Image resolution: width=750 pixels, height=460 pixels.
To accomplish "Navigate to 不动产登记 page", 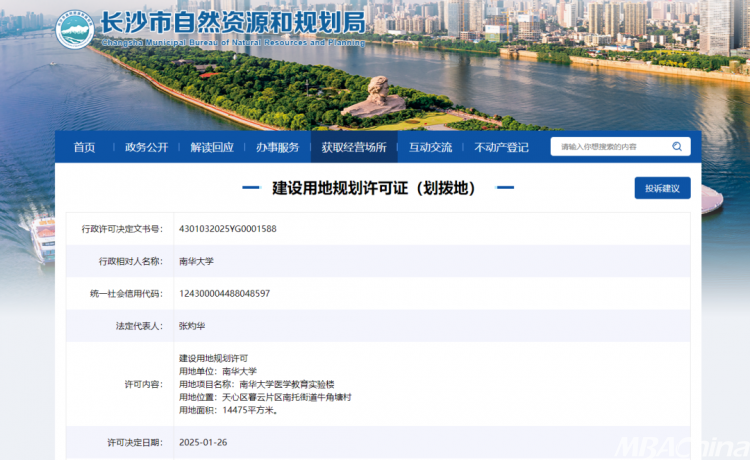I will click(501, 147).
